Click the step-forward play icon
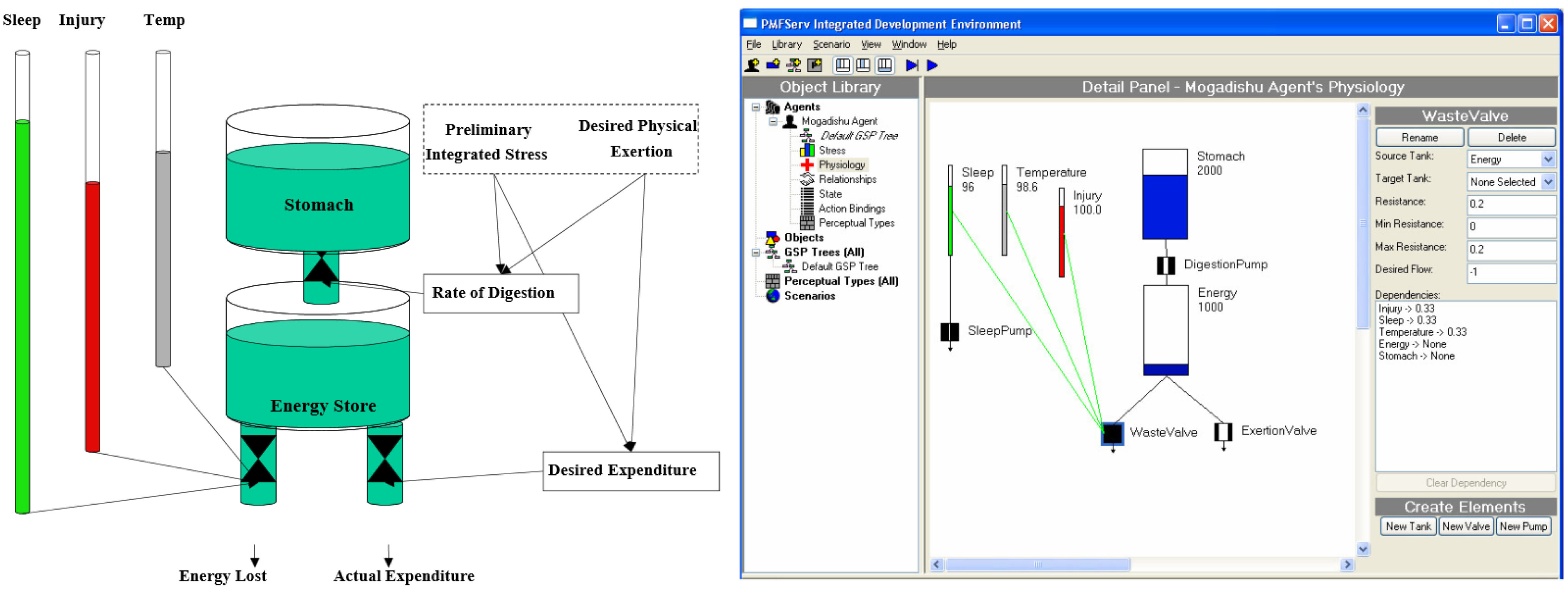Image resolution: width=1568 pixels, height=590 pixels. click(x=911, y=65)
